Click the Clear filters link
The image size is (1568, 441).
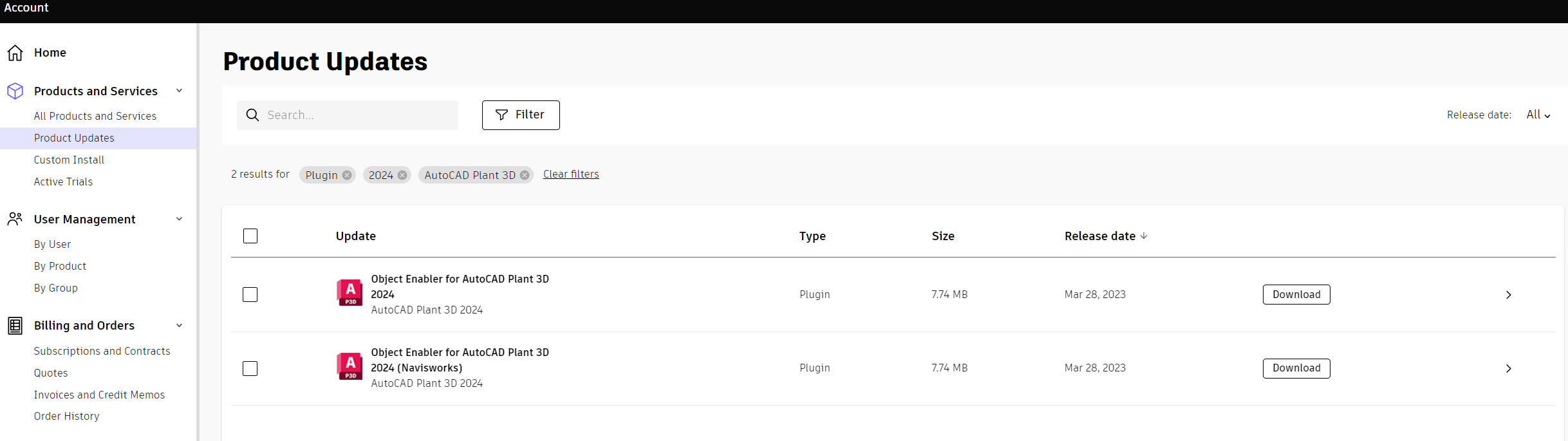571,174
